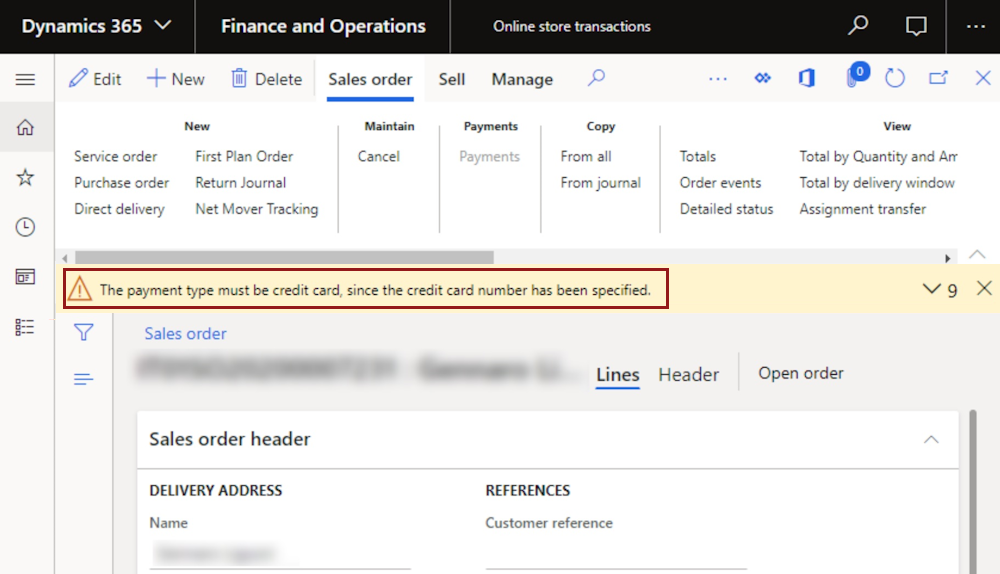Refresh the page
This screenshot has width=1000, height=574.
(x=895, y=78)
